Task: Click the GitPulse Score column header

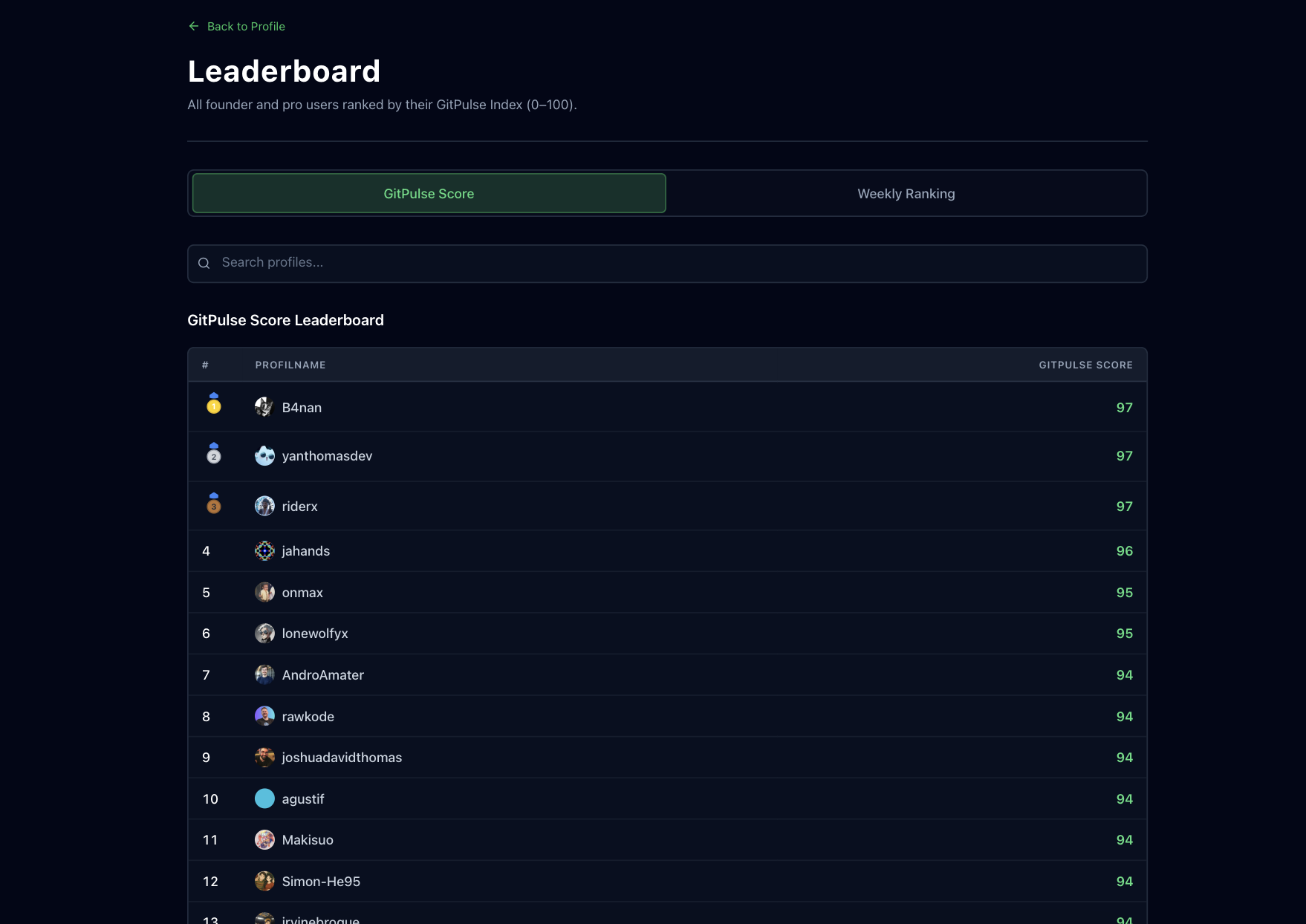Action: [x=1085, y=365]
